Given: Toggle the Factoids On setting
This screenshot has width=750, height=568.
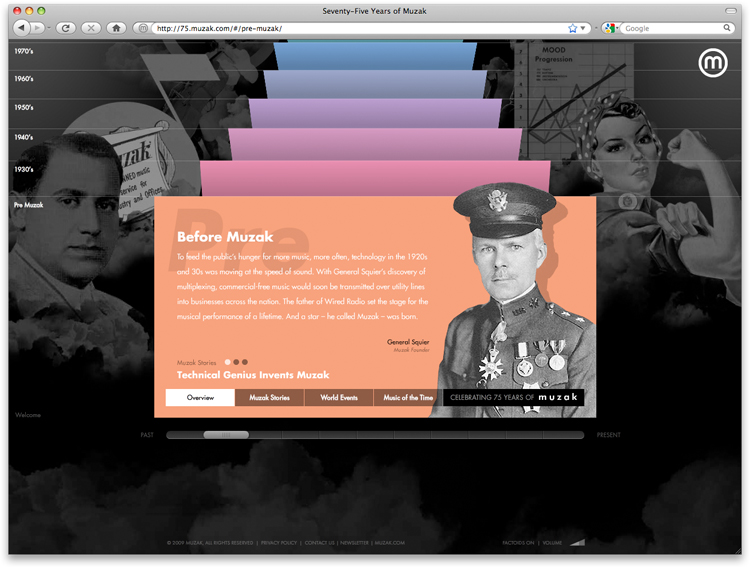Looking at the screenshot, I should pyautogui.click(x=518, y=543).
